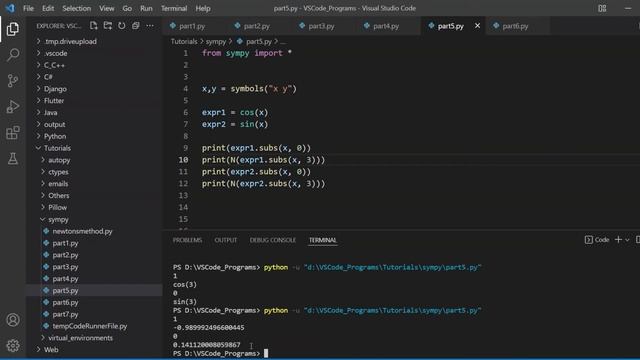Viewport: 640px width, 360px height.
Task: Select the Terminal panel tab
Action: point(322,240)
